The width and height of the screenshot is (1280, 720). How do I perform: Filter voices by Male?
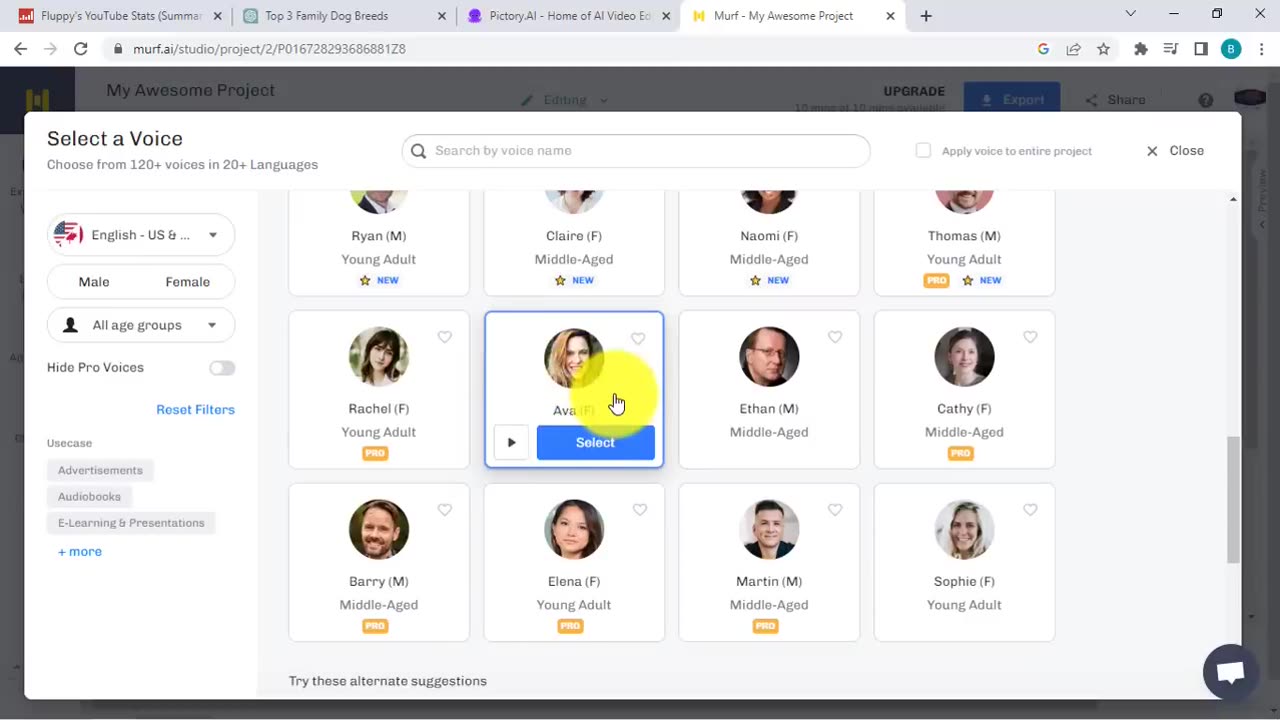[94, 282]
